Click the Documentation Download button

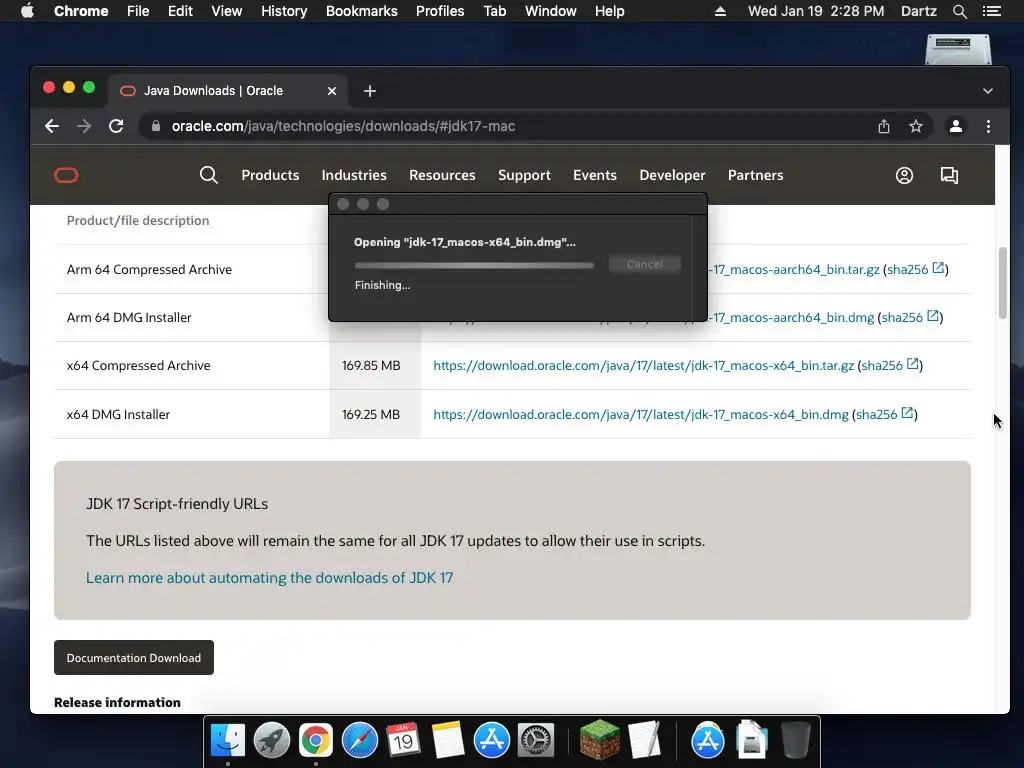(x=134, y=658)
